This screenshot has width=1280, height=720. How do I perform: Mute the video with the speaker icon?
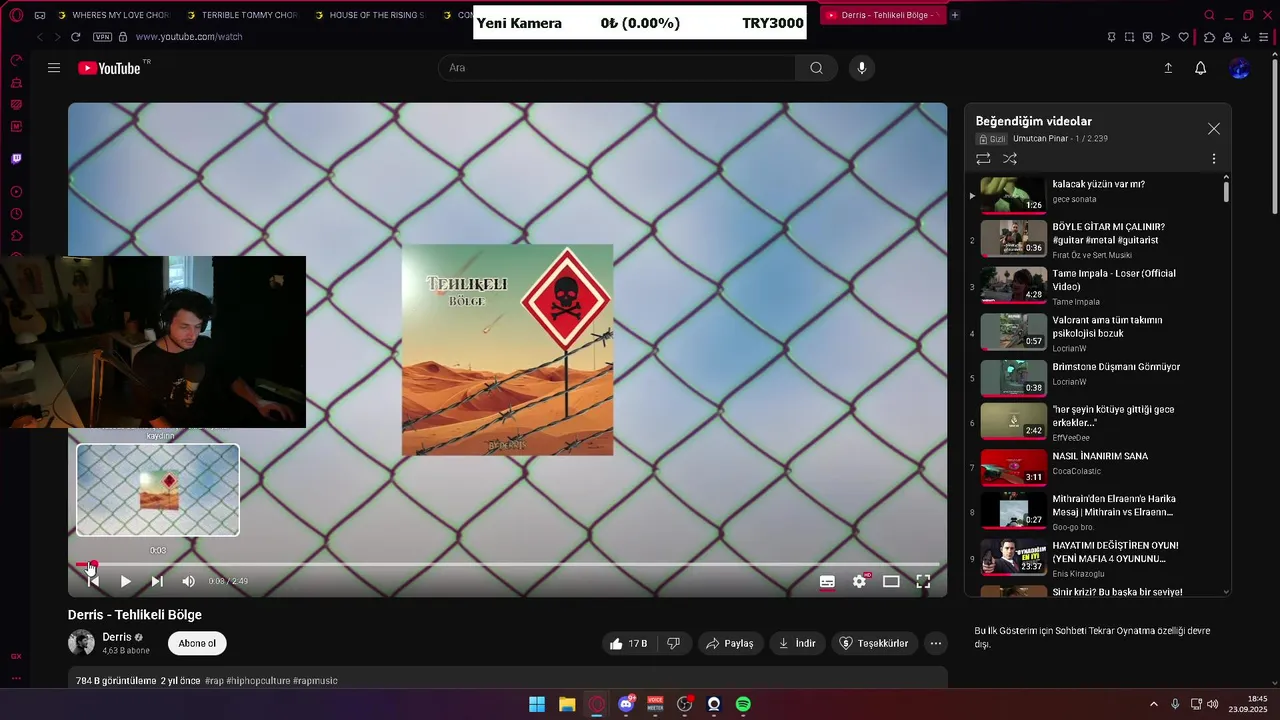click(x=189, y=581)
